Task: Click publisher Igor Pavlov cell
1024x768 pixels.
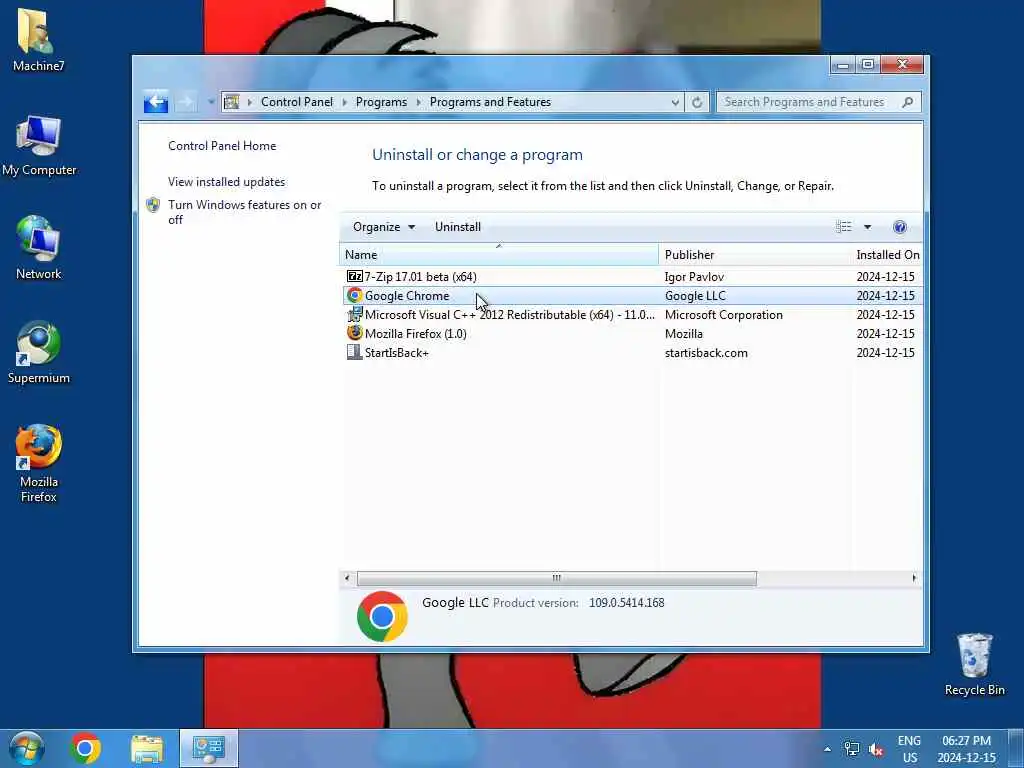Action: 694,277
